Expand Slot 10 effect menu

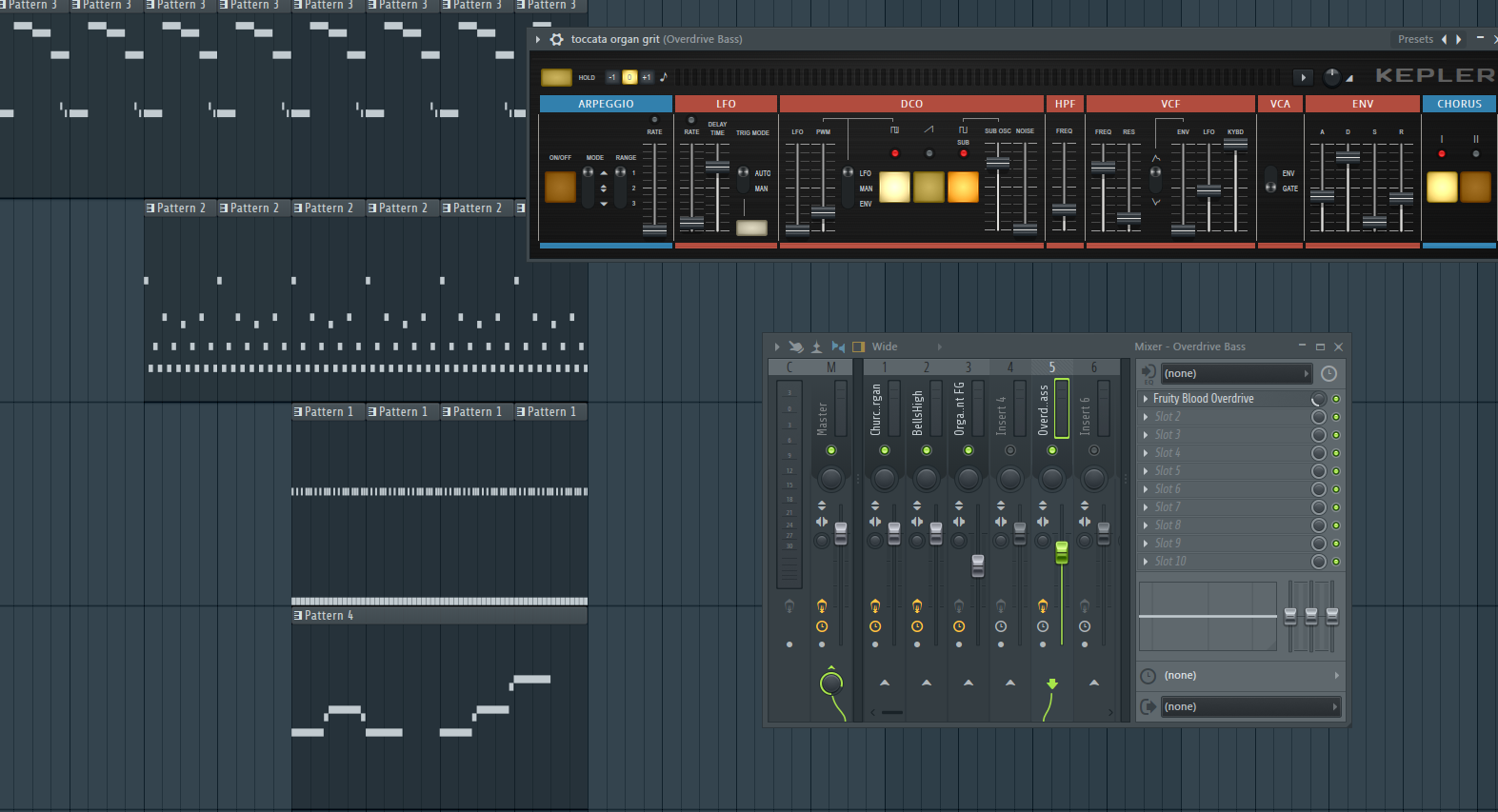1146,562
